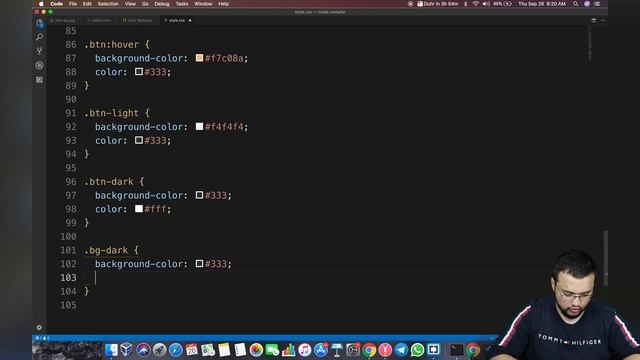Open Terminal from the dock
This screenshot has height=360, width=640.
(x=456, y=350)
